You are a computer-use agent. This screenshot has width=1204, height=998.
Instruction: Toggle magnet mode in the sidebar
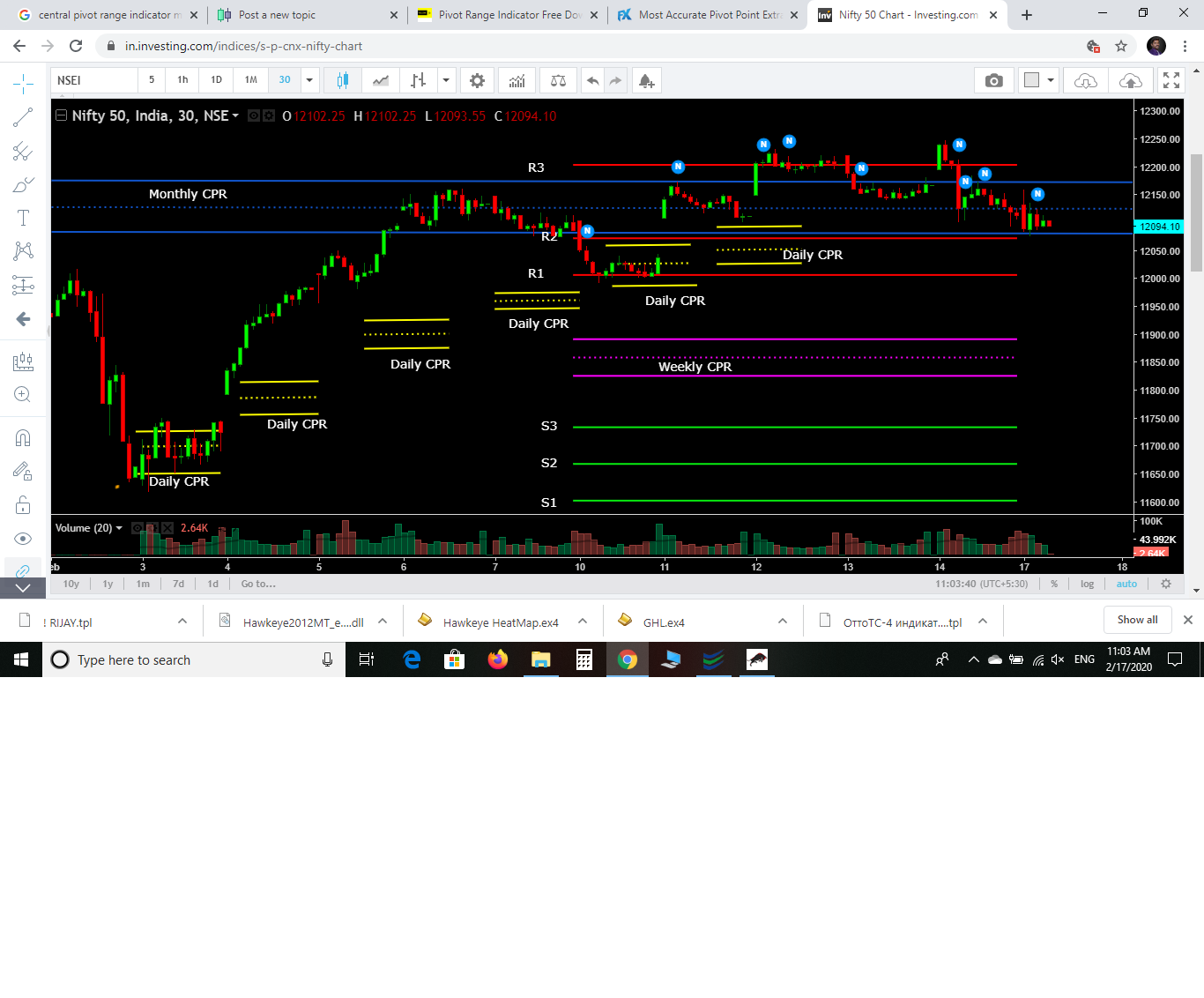point(23,438)
